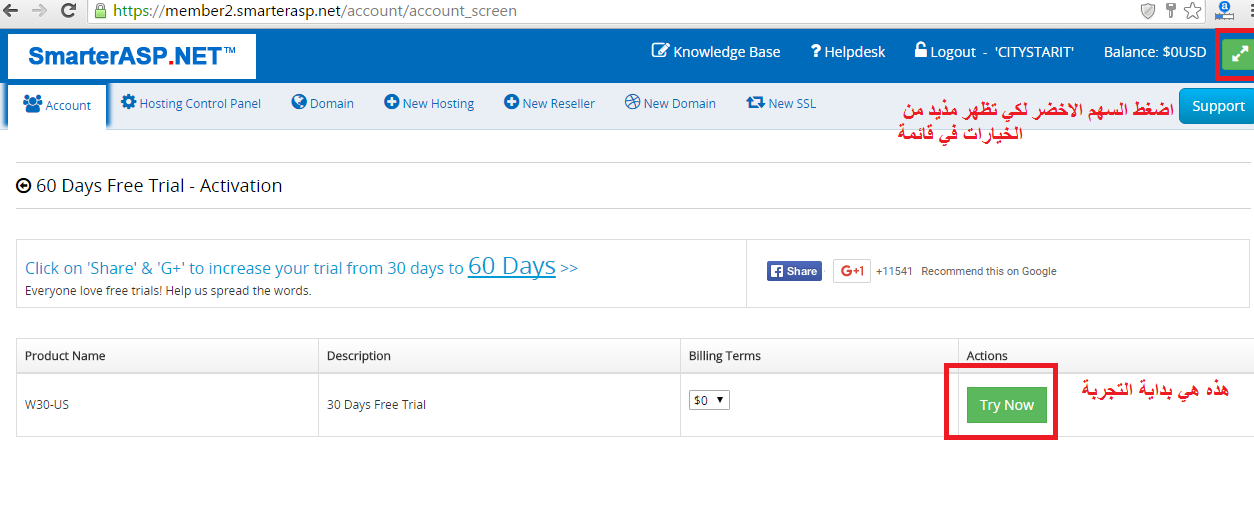Reload the page with refresh icon

click(x=69, y=11)
